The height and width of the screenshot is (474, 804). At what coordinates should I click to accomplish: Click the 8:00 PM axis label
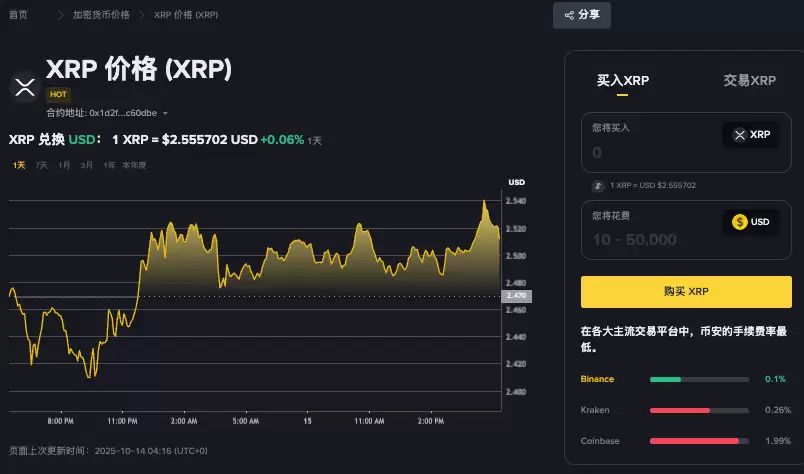pos(61,421)
